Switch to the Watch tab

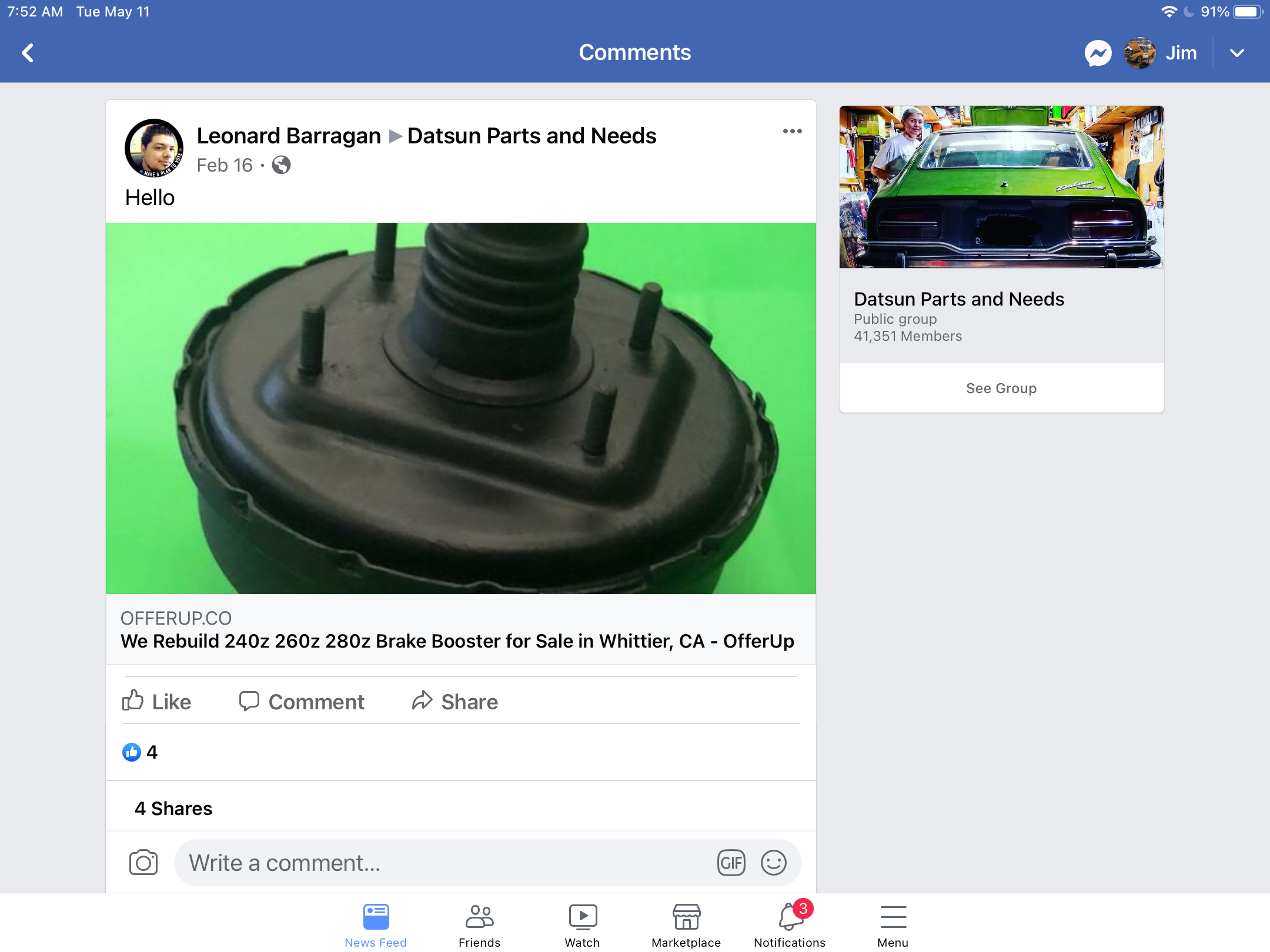pos(582,926)
